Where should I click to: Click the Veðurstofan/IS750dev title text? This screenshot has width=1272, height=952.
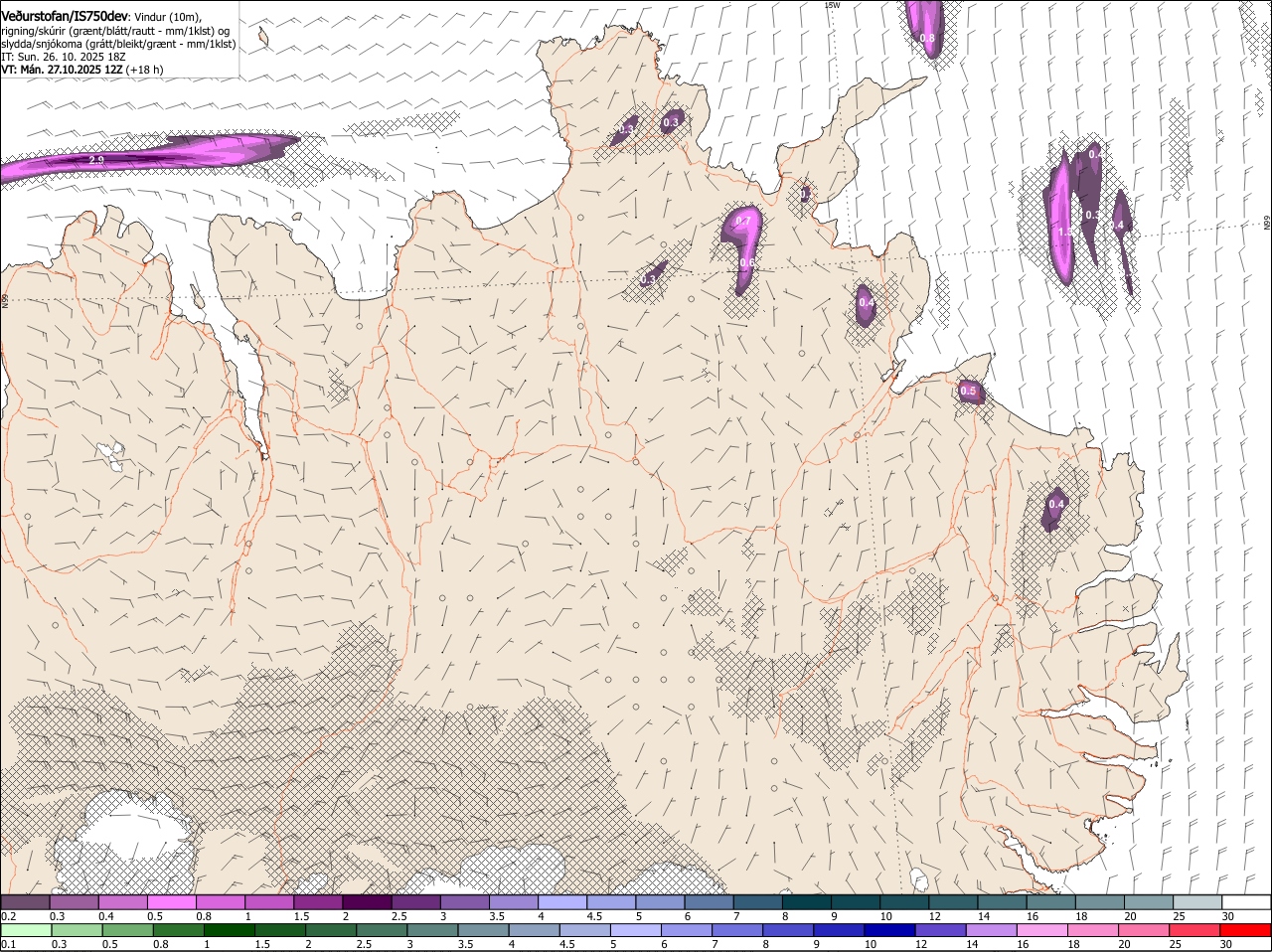tap(65, 17)
